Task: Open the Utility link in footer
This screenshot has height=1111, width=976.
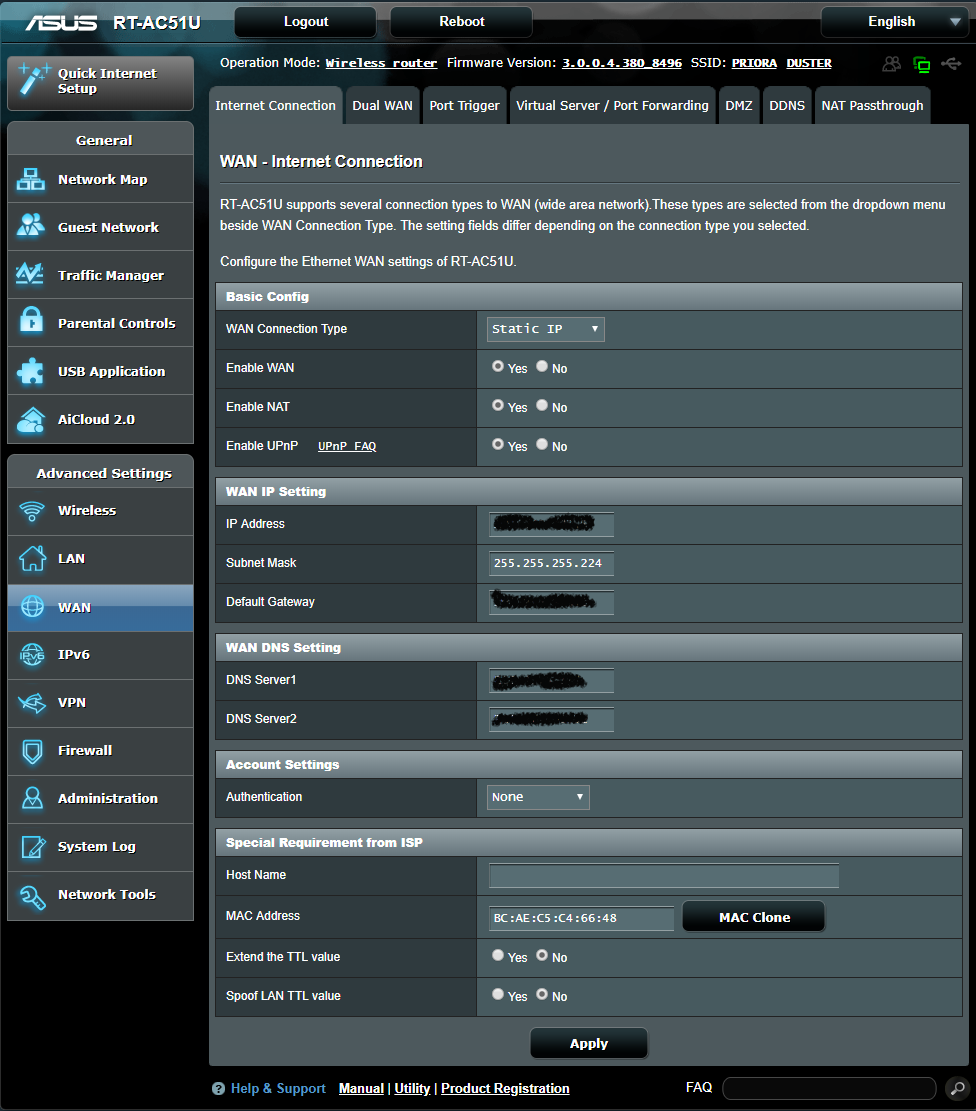Action: 412,1088
